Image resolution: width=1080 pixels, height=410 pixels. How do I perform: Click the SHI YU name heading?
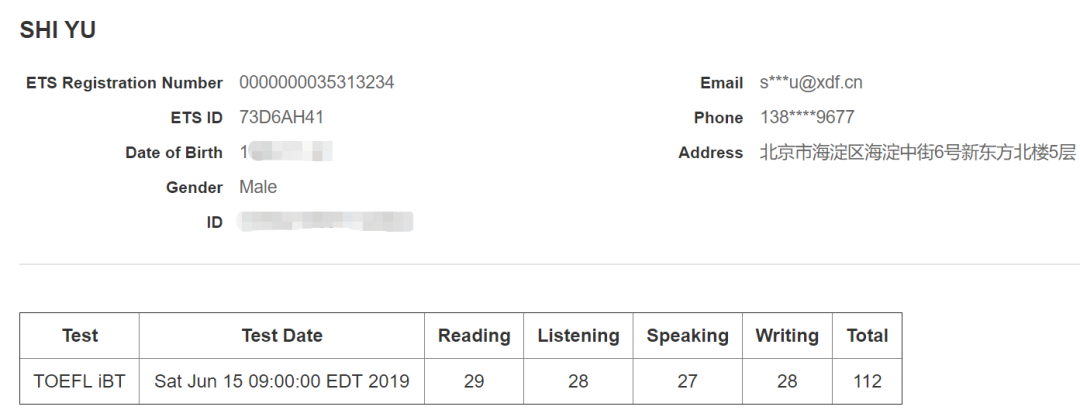tap(58, 31)
